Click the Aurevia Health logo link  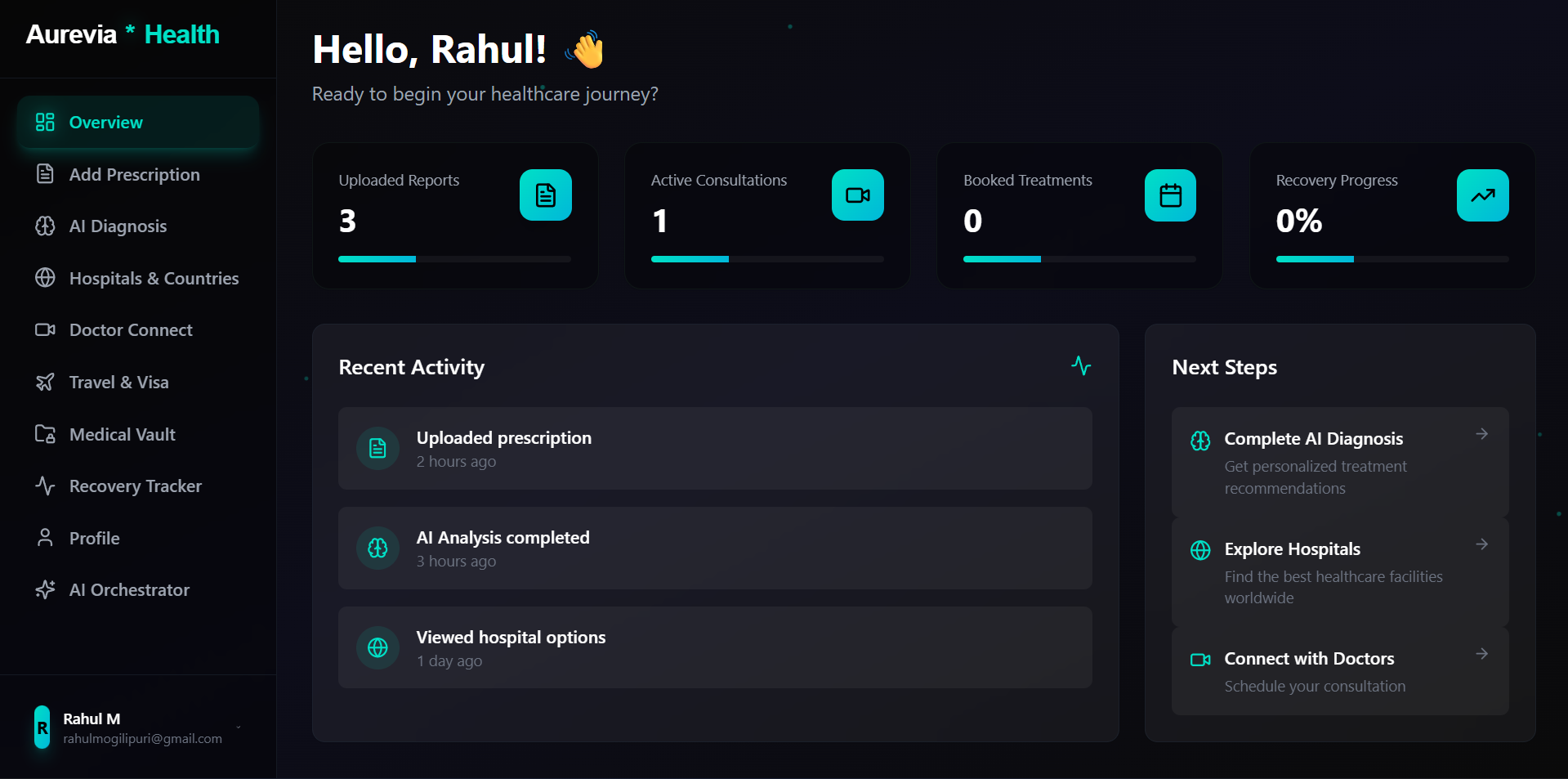[123, 34]
